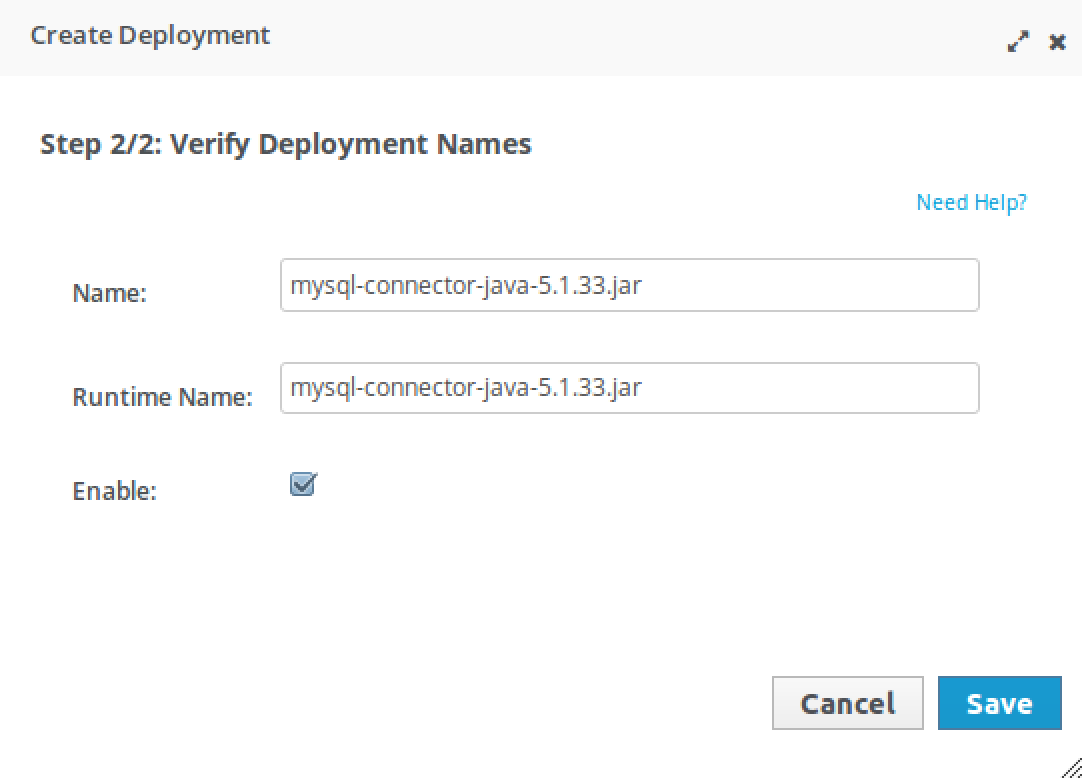
Task: Click the Runtime Name: label
Action: (162, 396)
